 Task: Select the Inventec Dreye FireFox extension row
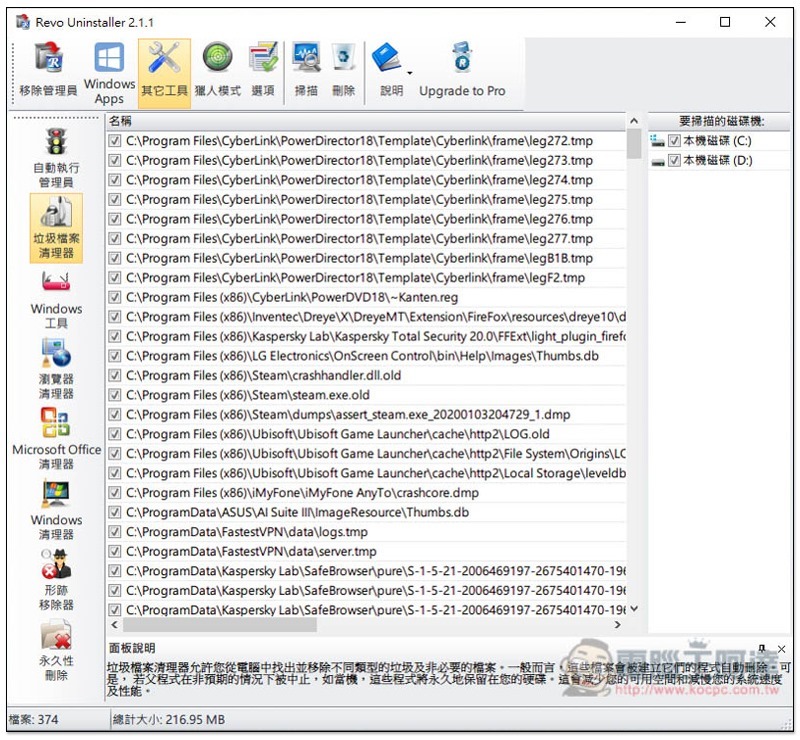click(x=366, y=317)
